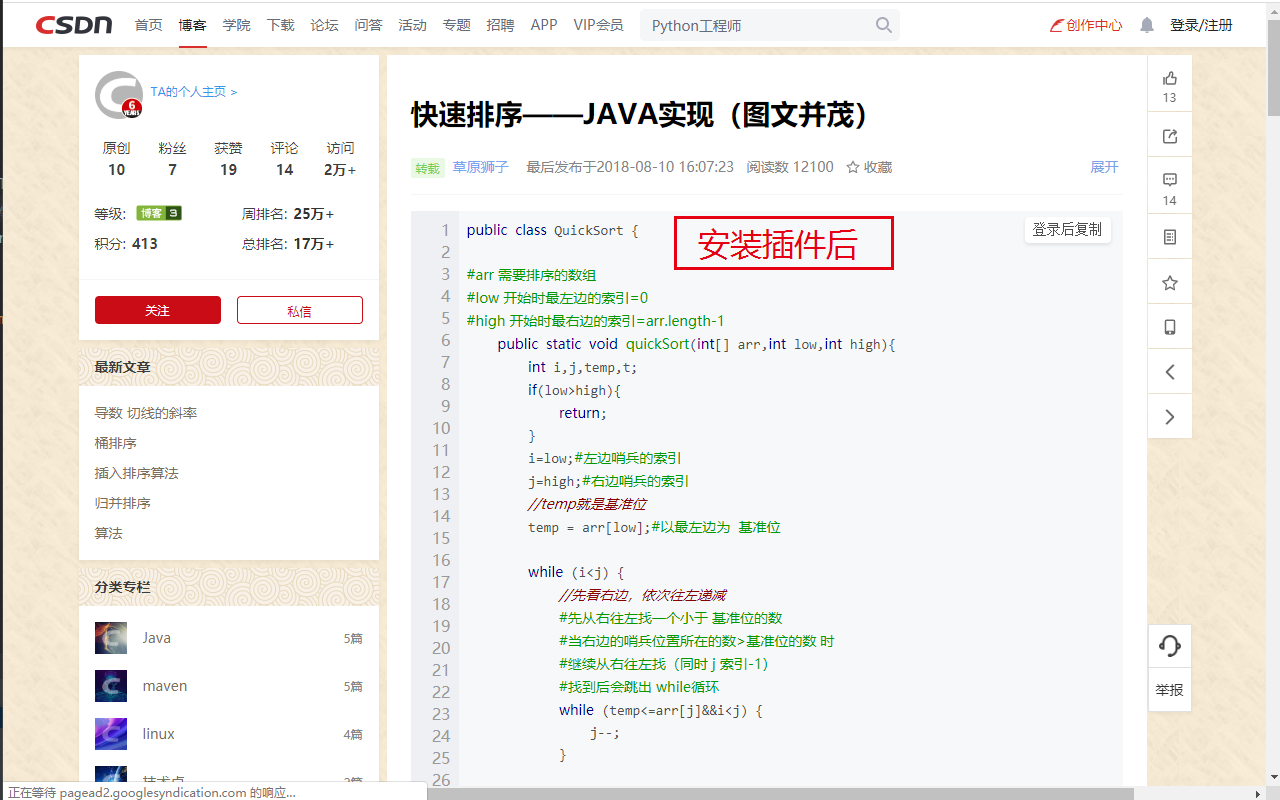Click the 举报 report button
The image size is (1280, 800).
coord(1170,690)
